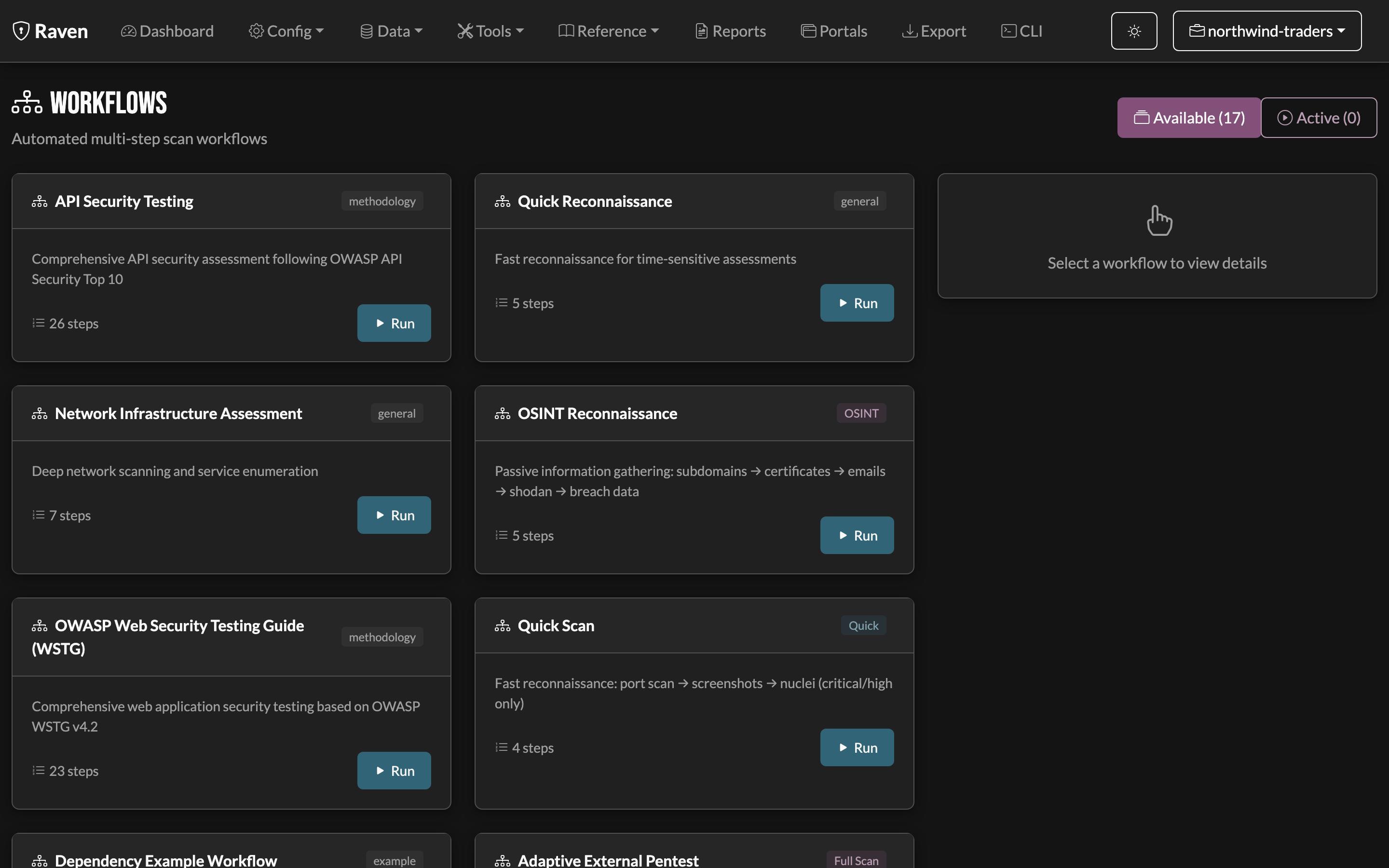
Task: Click the pointing hand placeholder icon
Action: click(1159, 220)
